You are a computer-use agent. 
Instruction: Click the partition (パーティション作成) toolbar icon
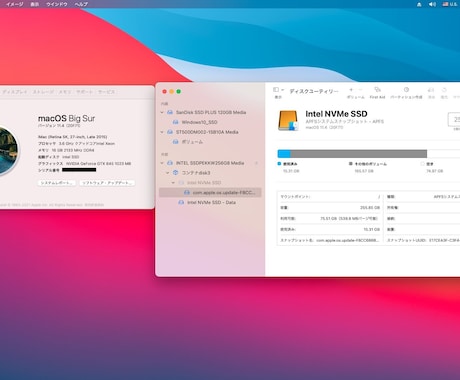coord(406,90)
